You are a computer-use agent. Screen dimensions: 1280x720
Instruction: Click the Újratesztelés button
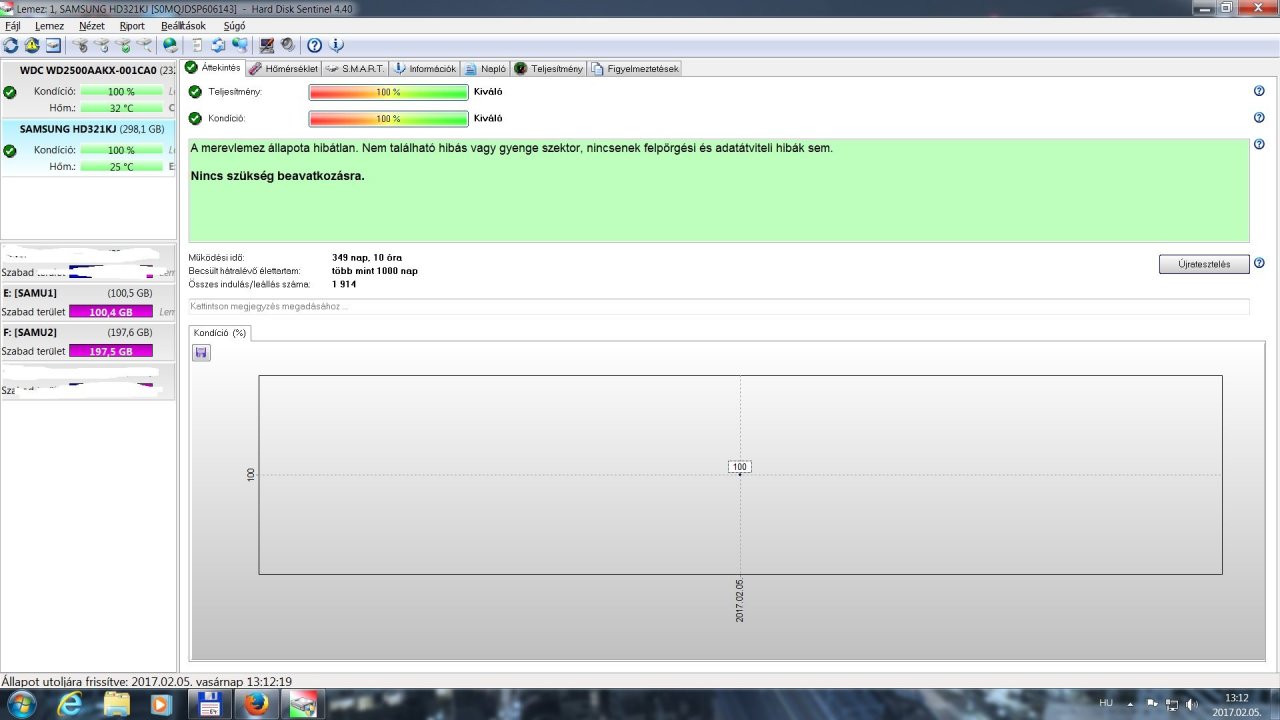click(x=1204, y=264)
